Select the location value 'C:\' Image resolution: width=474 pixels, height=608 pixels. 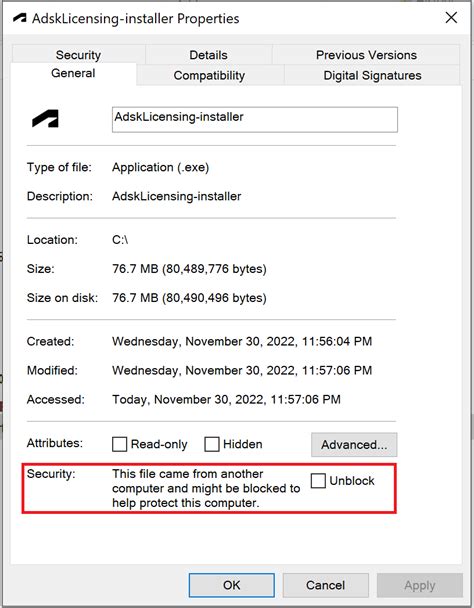(120, 240)
